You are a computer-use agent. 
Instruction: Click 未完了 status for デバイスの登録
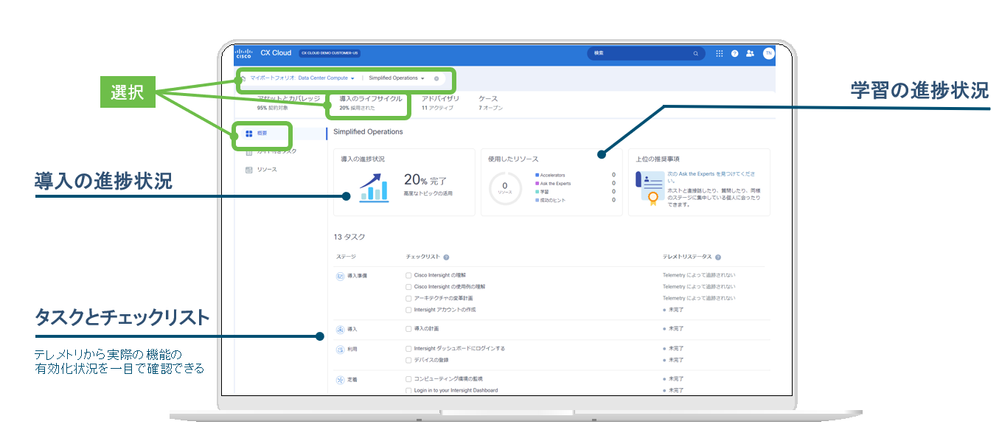coord(673,360)
